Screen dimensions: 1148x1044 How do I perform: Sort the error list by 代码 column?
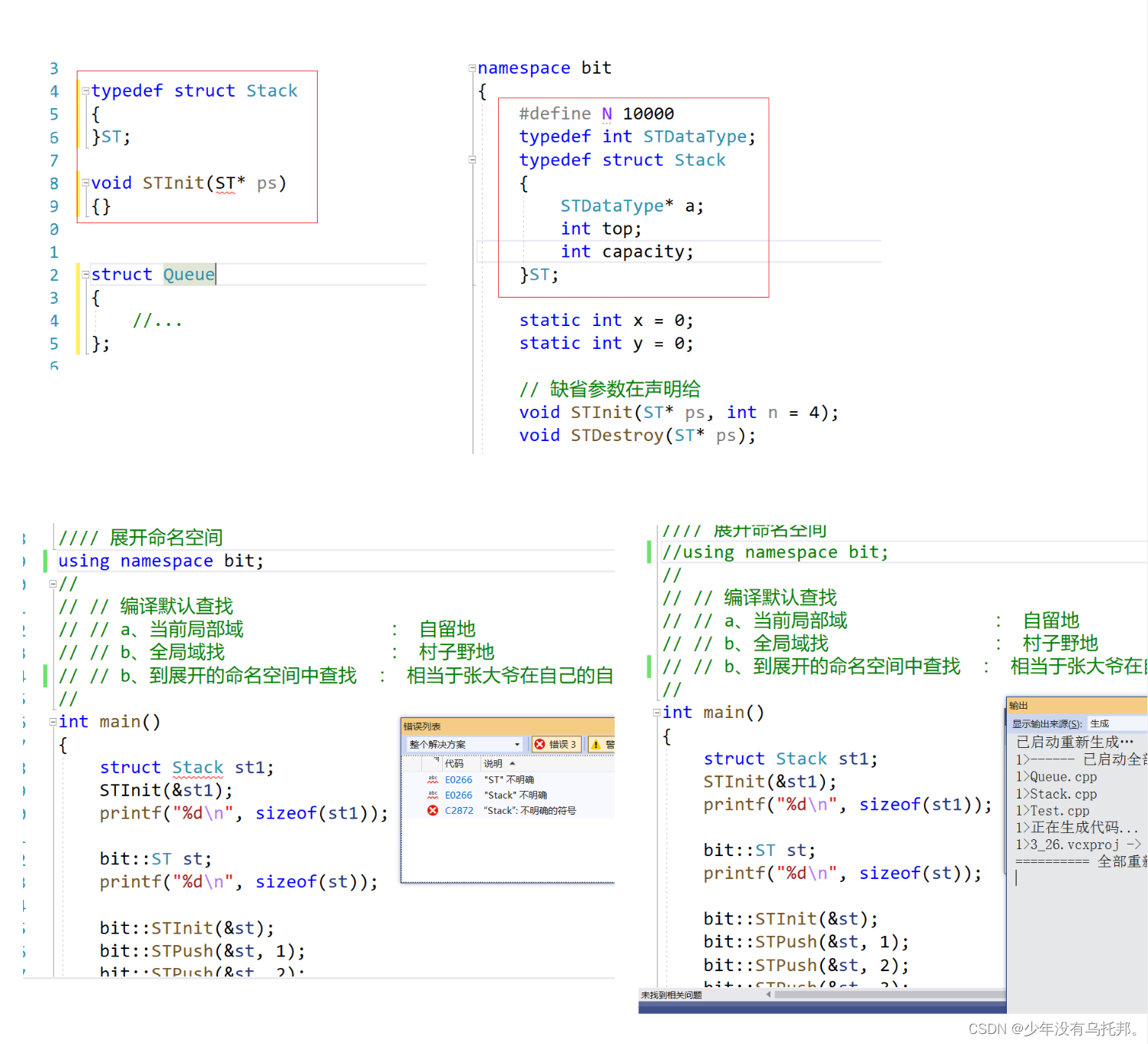454,763
